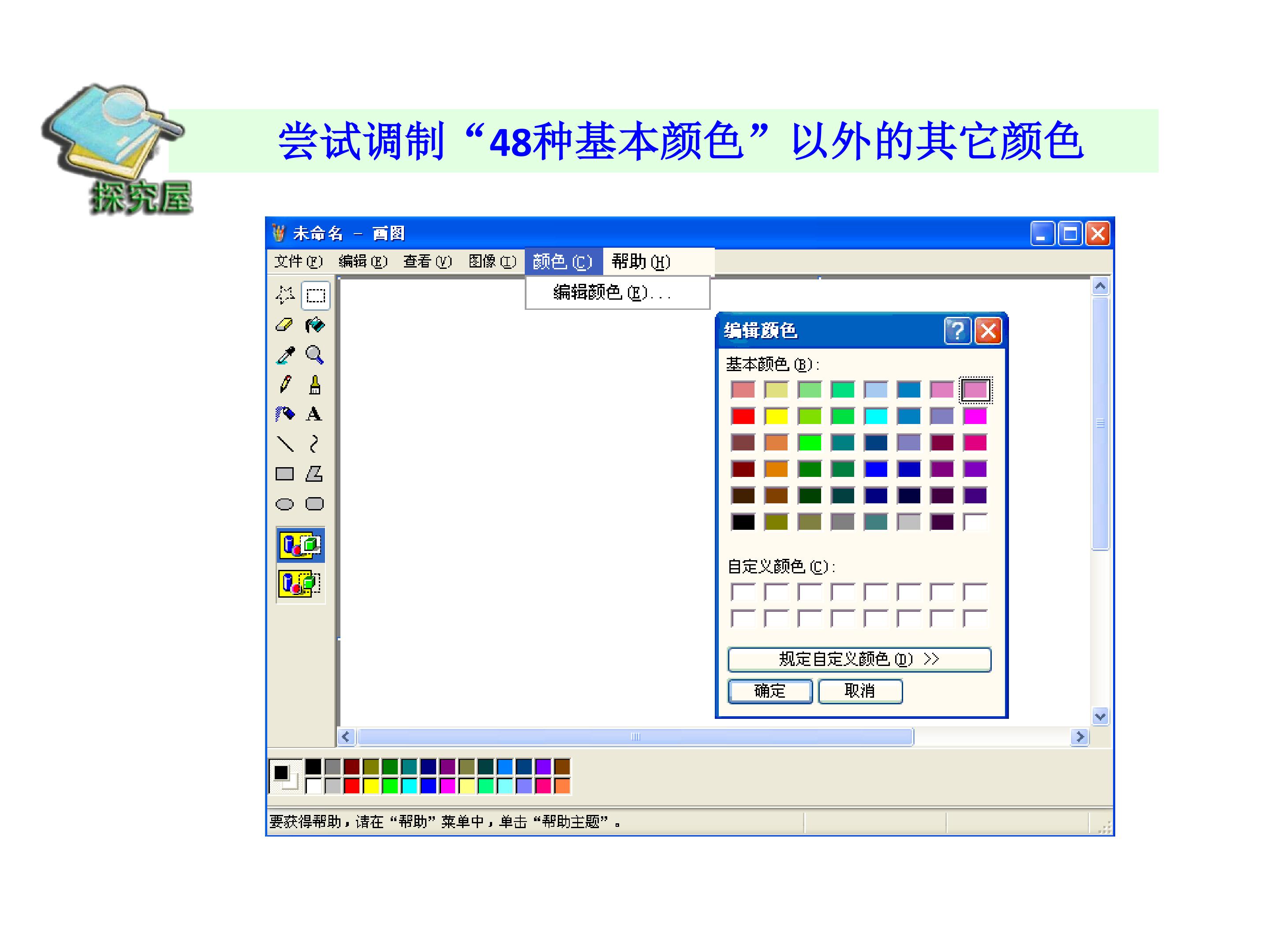1270x952 pixels.
Task: Close the 未命名 - 画图 window
Action: 1098,234
